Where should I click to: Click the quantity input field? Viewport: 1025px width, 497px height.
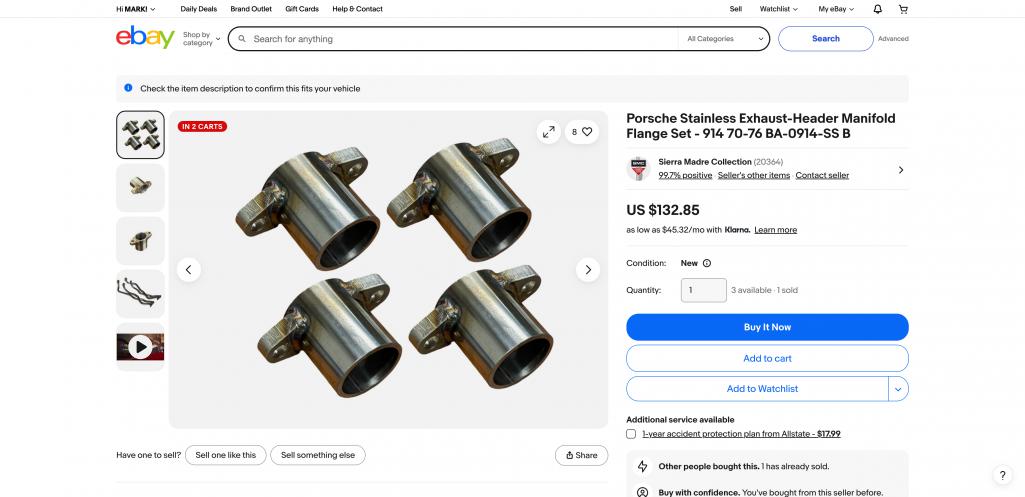point(703,290)
